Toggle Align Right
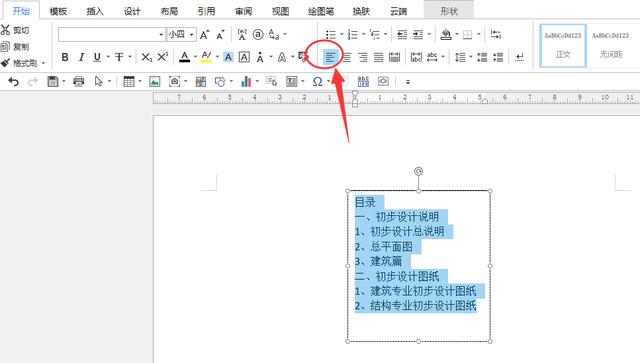Screen dimensions: 640x363 [x=363, y=57]
